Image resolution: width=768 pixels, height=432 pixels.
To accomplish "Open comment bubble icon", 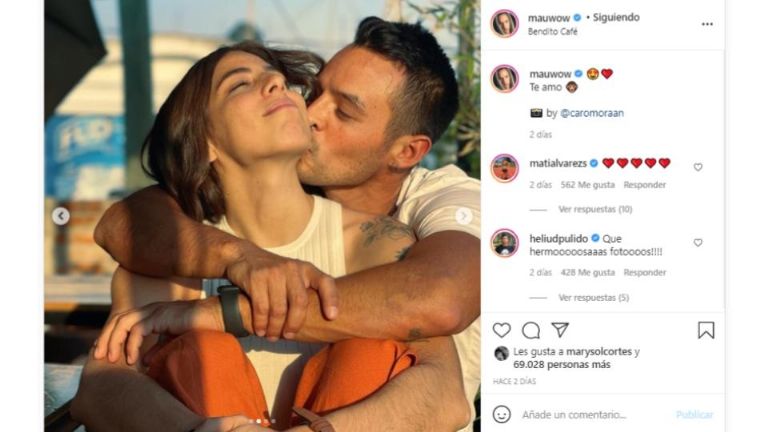I will click(x=530, y=330).
